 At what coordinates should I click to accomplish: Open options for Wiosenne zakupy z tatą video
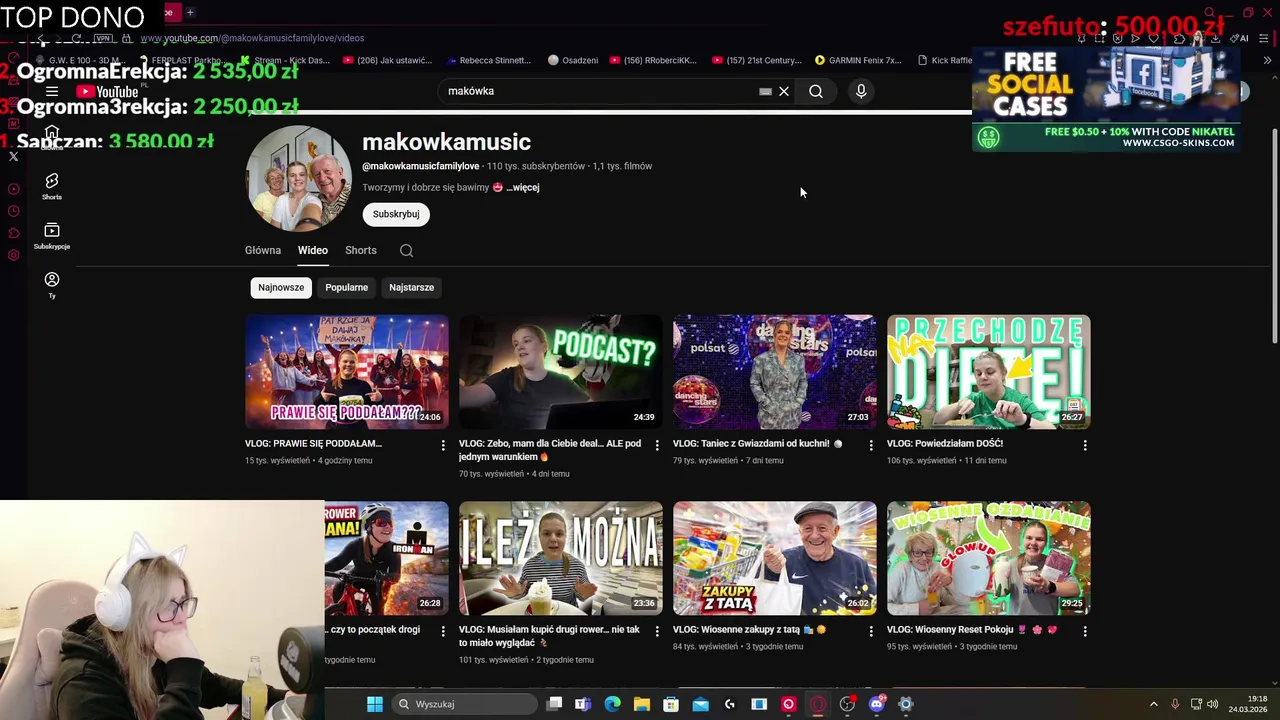point(871,631)
